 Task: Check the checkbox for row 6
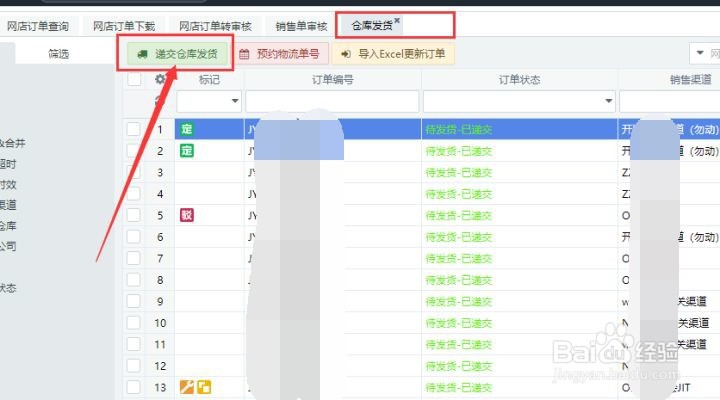[134, 237]
